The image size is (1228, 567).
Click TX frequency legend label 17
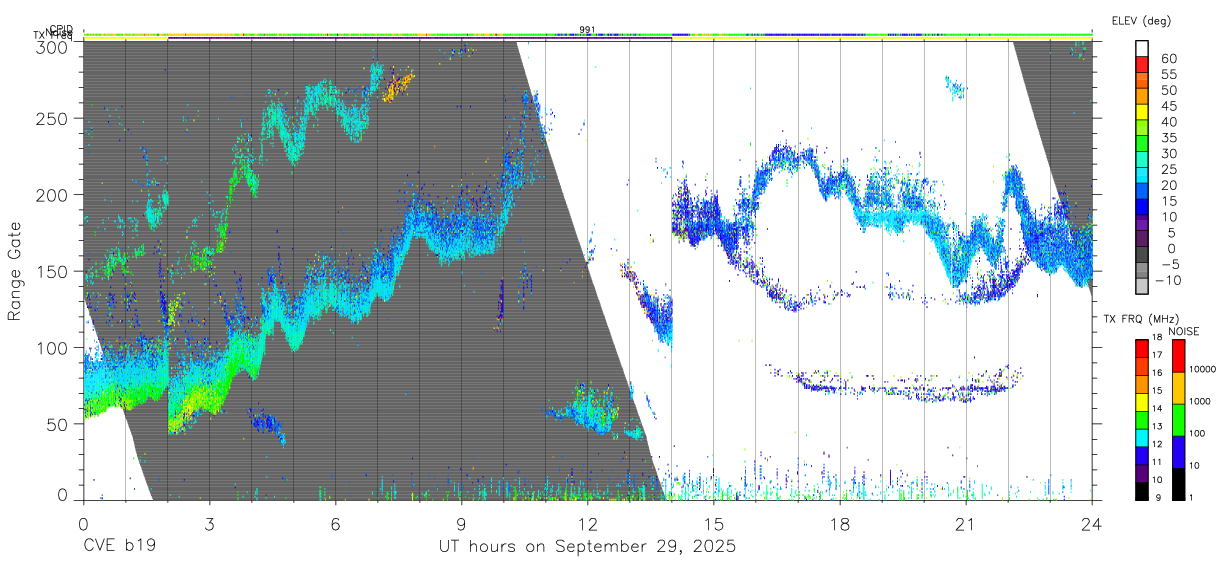1157,355
